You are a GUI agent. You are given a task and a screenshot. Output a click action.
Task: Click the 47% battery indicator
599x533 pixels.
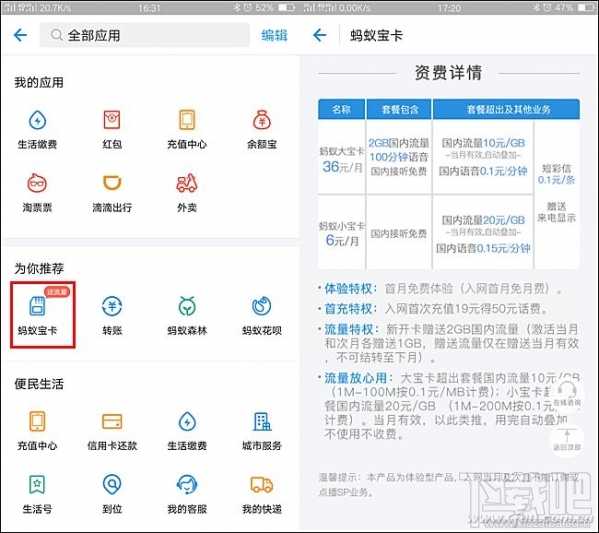pyautogui.click(x=574, y=8)
